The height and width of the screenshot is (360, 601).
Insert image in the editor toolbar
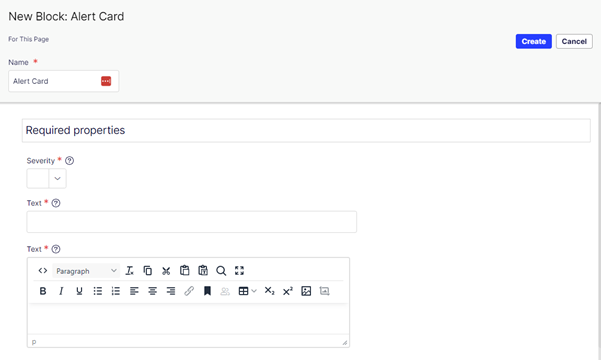coord(306,291)
